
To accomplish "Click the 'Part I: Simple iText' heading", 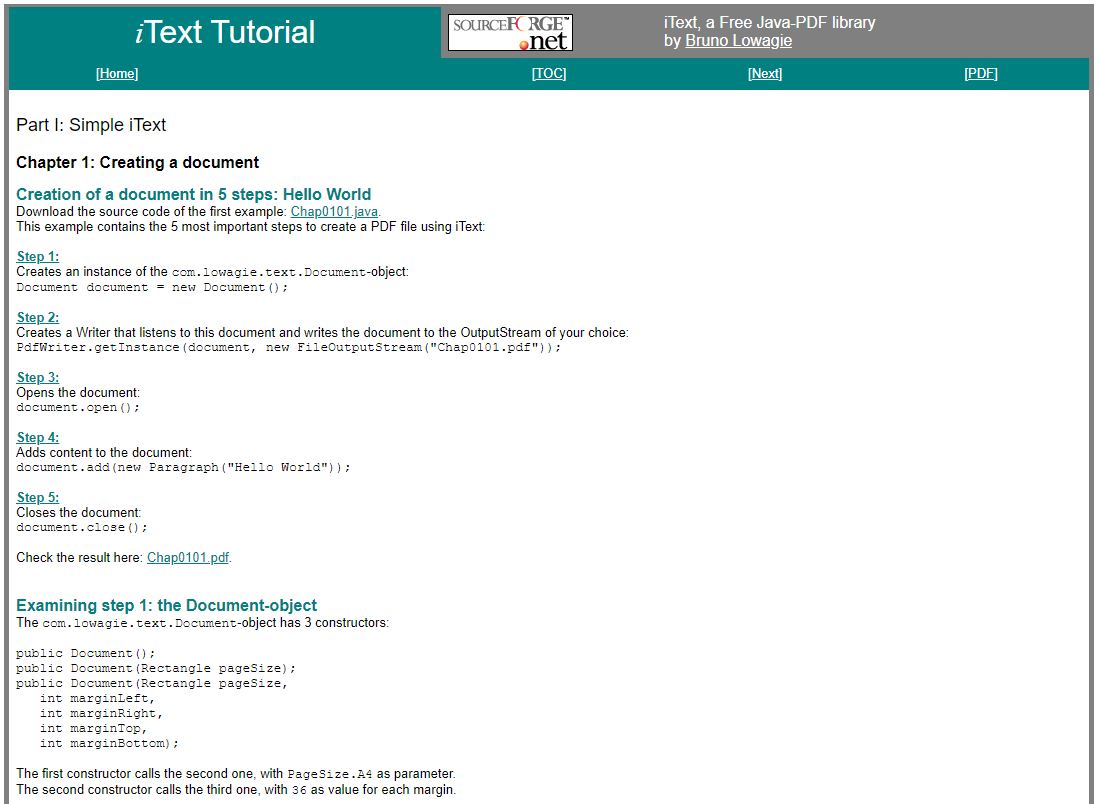I will 91,125.
